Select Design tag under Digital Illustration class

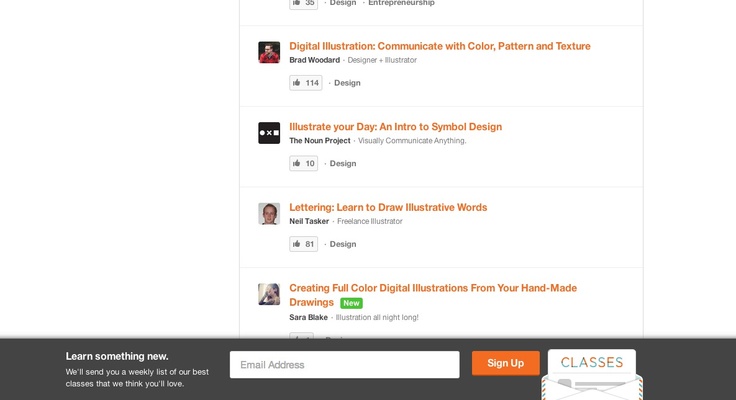347,83
